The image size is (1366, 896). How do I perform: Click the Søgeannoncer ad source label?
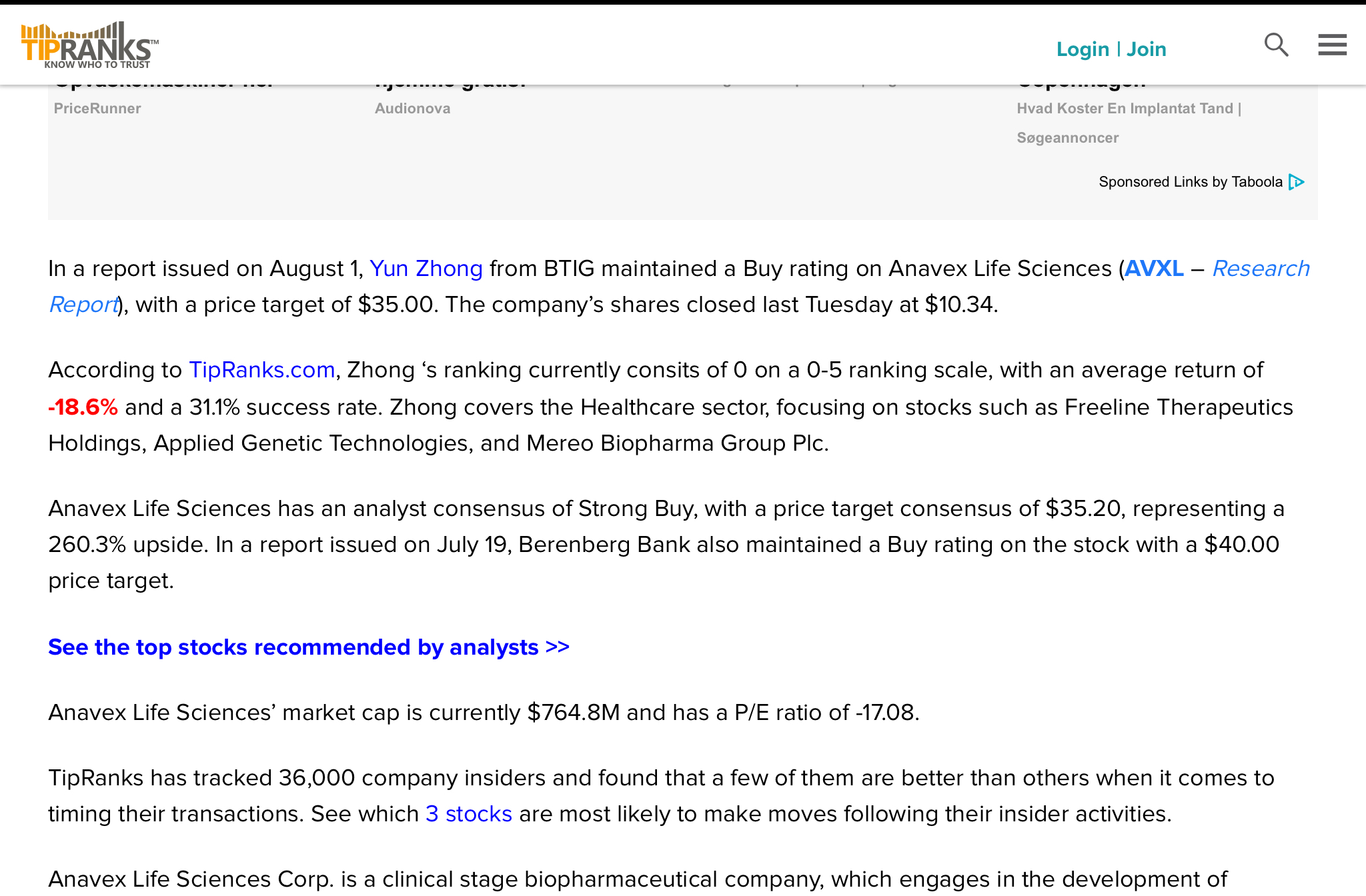click(x=1067, y=137)
